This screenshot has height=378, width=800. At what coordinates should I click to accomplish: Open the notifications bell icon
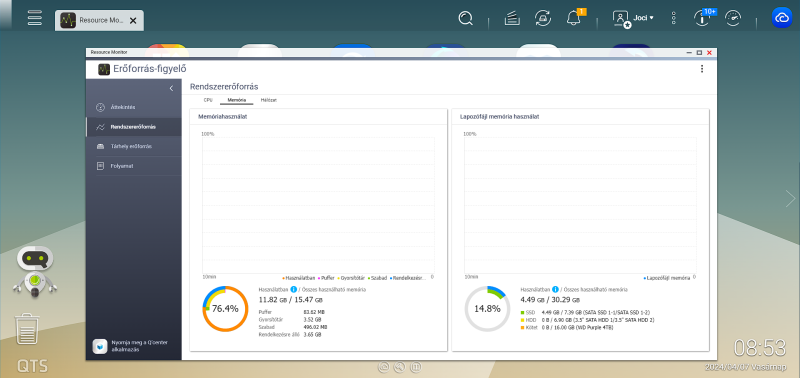[x=573, y=18]
